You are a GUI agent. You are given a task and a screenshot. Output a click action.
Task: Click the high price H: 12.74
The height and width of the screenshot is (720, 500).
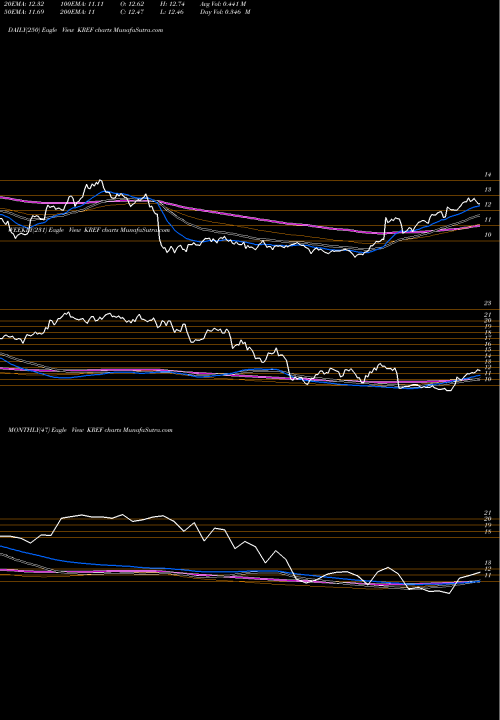[x=173, y=3]
